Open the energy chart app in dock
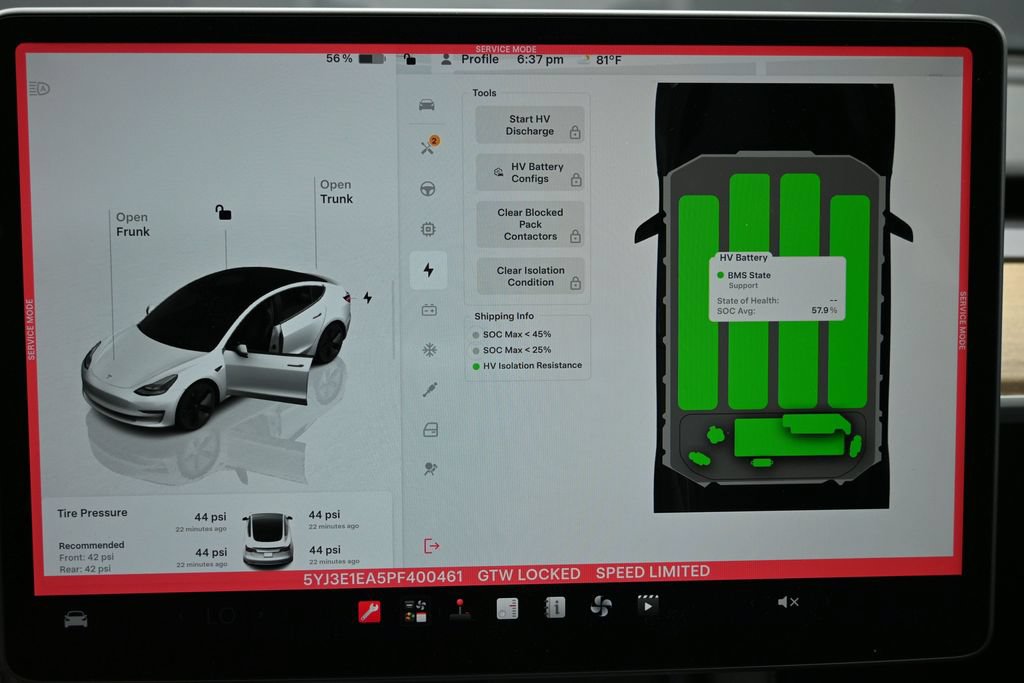Viewport: 1024px width, 683px height. coord(507,608)
